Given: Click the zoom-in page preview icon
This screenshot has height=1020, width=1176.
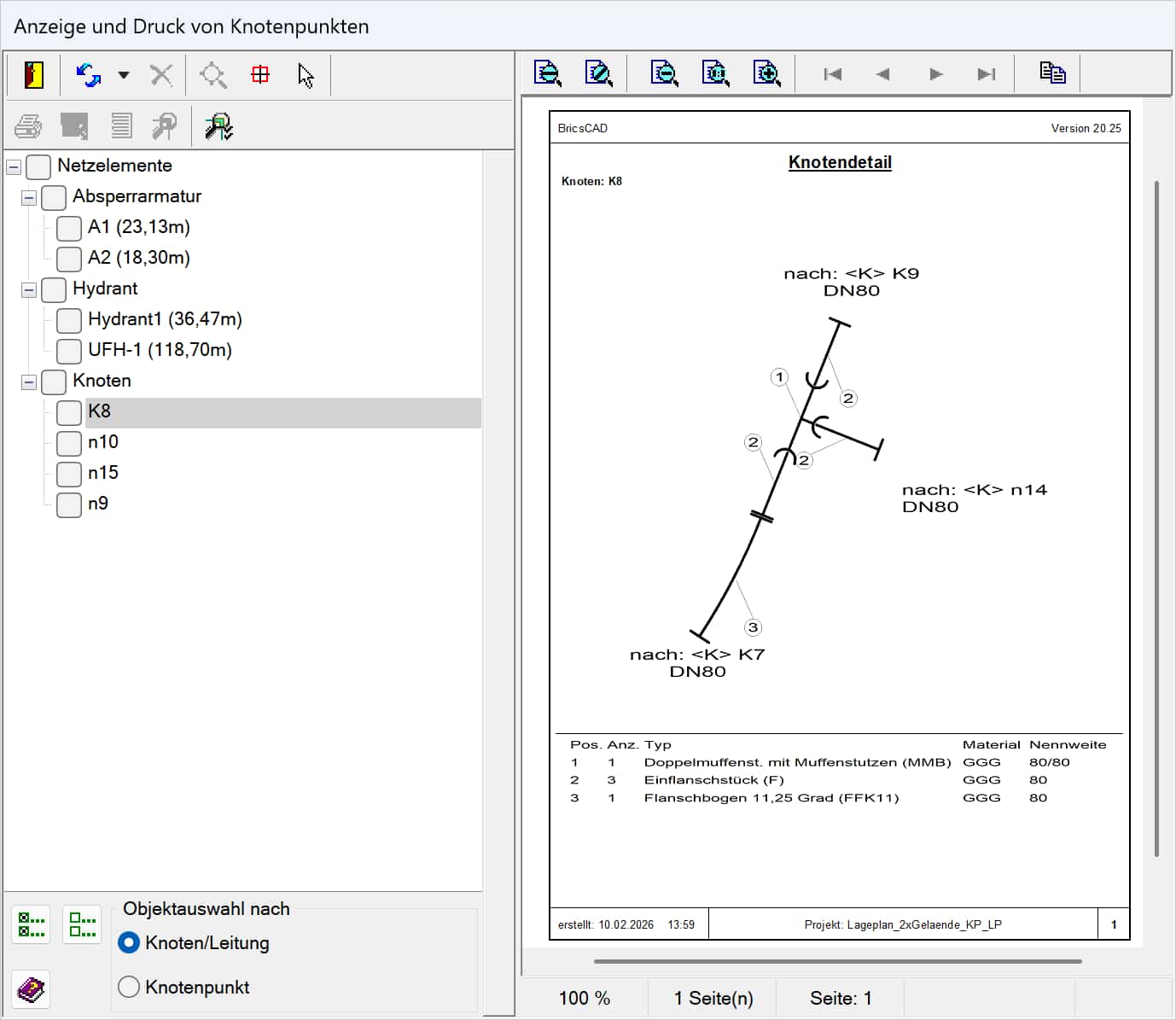Looking at the screenshot, I should pyautogui.click(x=766, y=74).
